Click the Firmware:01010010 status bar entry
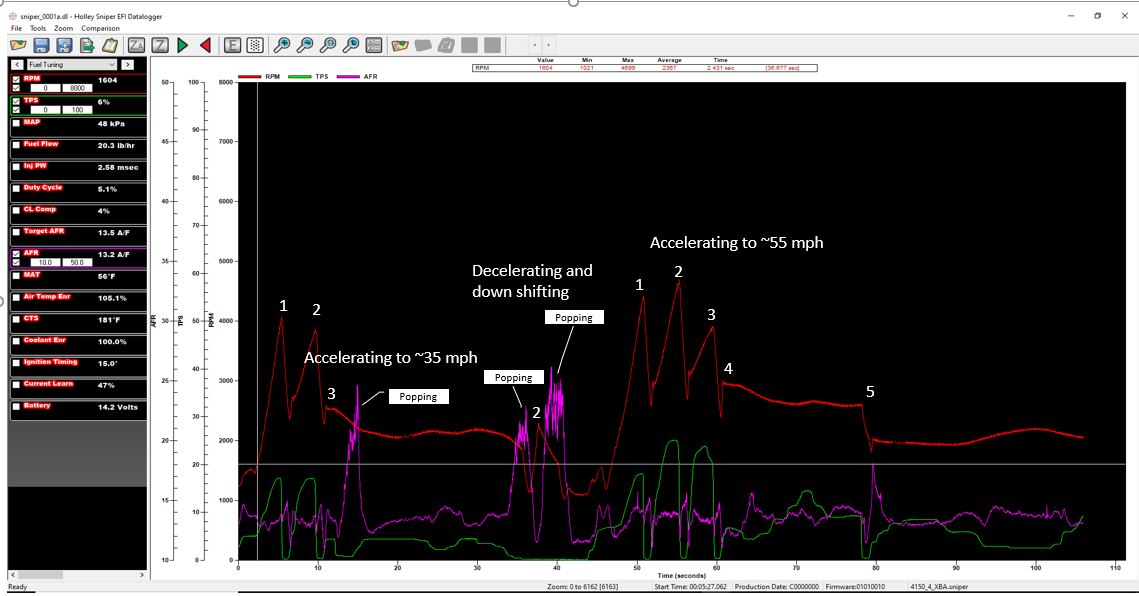Image resolution: width=1139 pixels, height=596 pixels. (855, 587)
